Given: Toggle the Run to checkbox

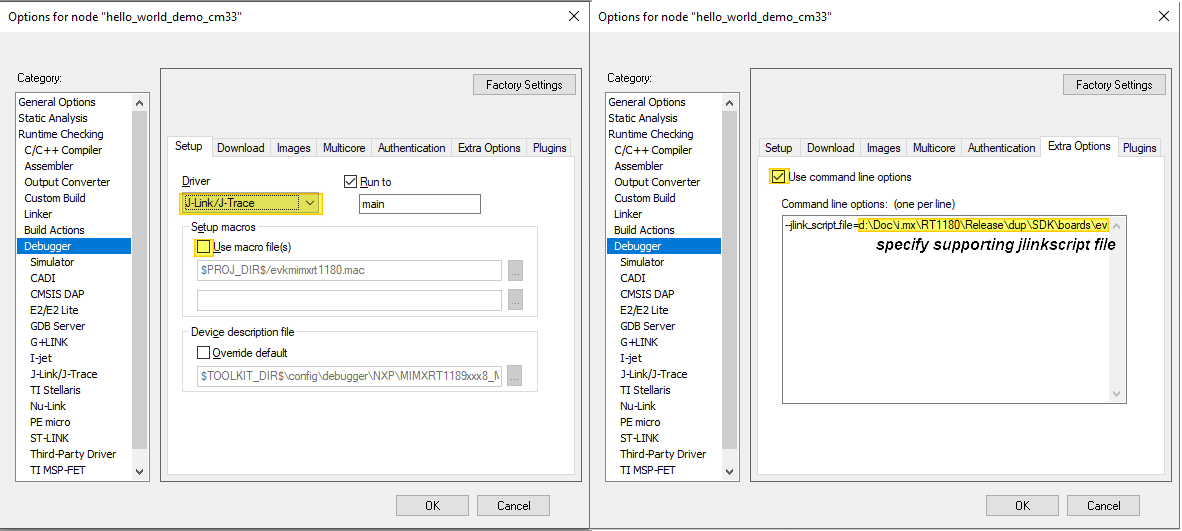Looking at the screenshot, I should click(x=350, y=182).
